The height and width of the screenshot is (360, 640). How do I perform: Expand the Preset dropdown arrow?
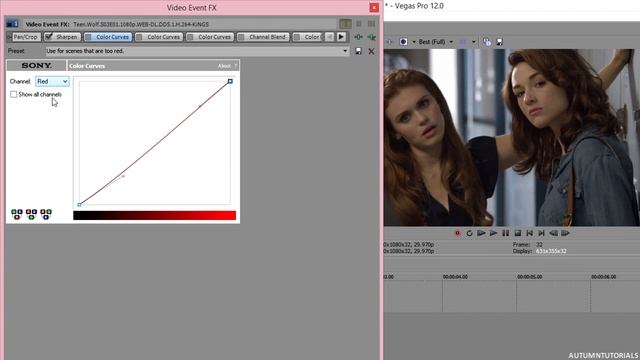(x=345, y=51)
